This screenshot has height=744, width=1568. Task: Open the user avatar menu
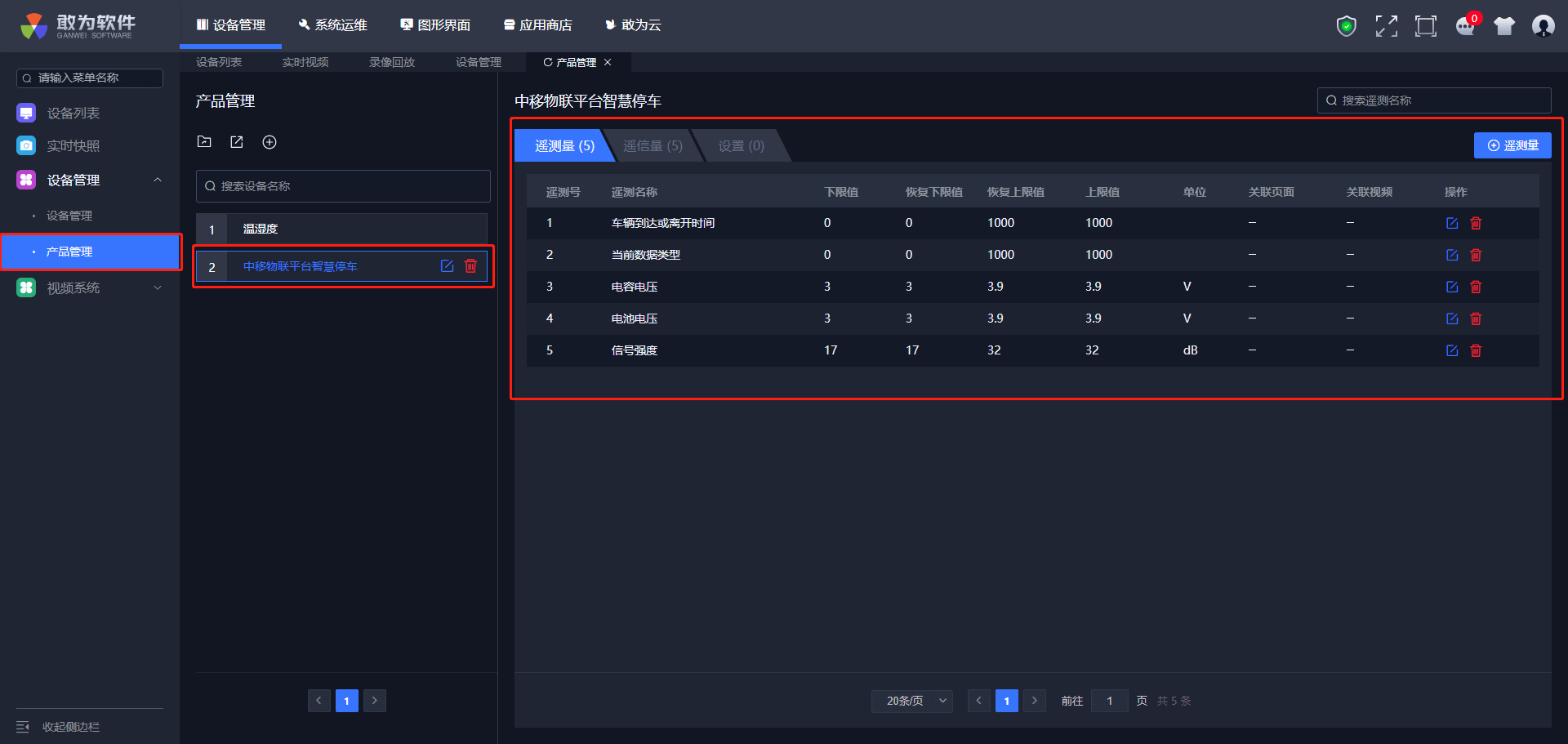1543,26
